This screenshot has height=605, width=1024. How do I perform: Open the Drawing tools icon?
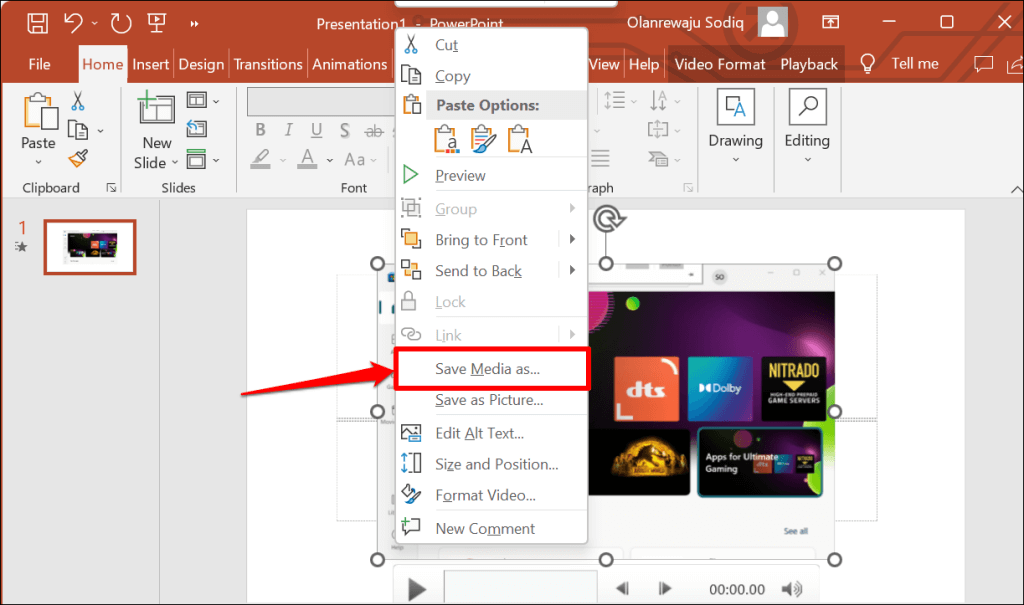coord(735,107)
